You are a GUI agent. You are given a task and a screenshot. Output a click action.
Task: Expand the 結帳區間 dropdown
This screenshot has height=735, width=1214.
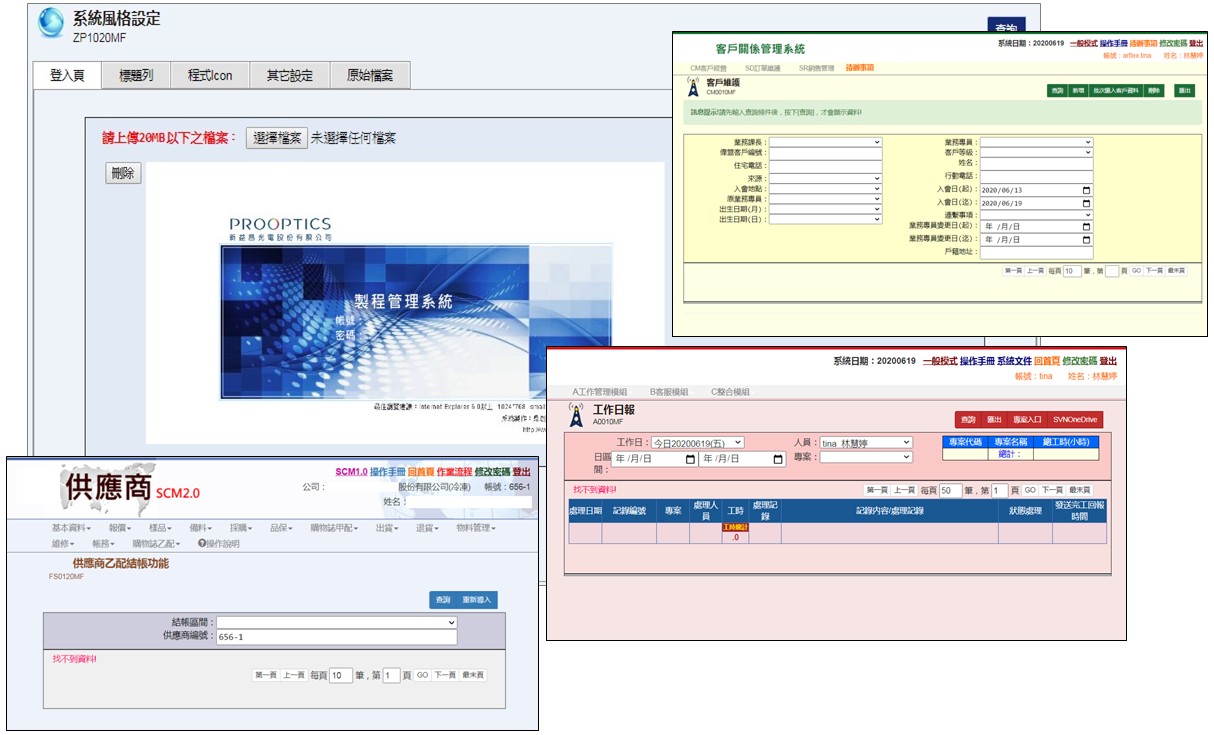click(x=336, y=622)
